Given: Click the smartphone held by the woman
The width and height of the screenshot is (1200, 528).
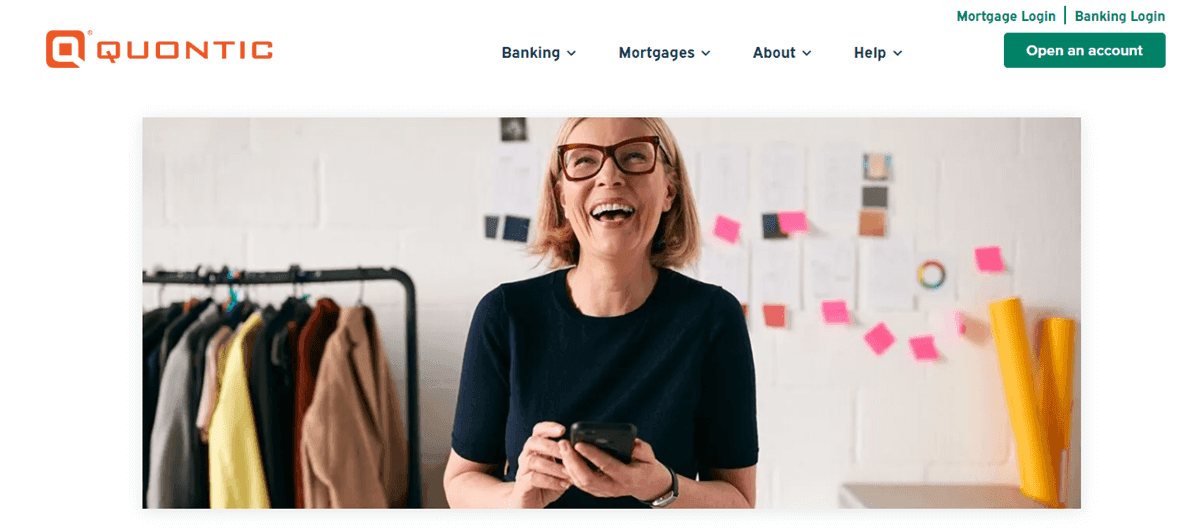Looking at the screenshot, I should pyautogui.click(x=602, y=443).
